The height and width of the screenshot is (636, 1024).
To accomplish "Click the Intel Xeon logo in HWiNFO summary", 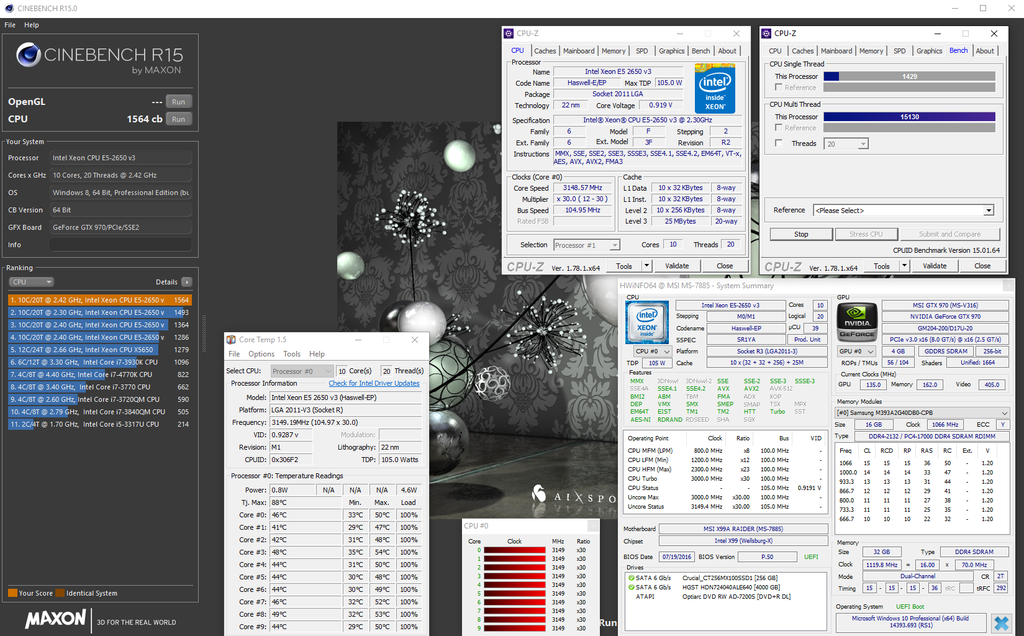I will click(647, 322).
